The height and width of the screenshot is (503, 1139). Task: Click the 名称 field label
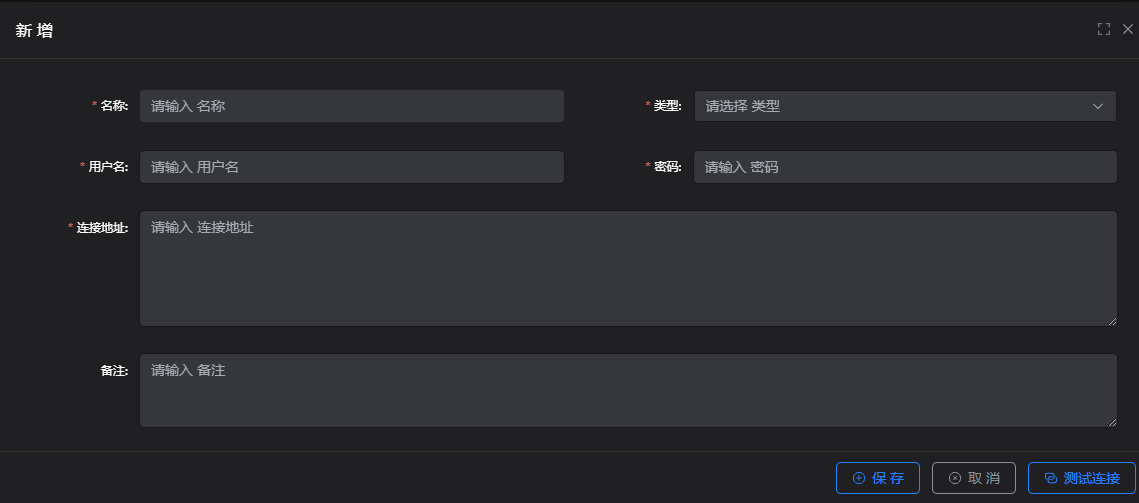[114, 106]
